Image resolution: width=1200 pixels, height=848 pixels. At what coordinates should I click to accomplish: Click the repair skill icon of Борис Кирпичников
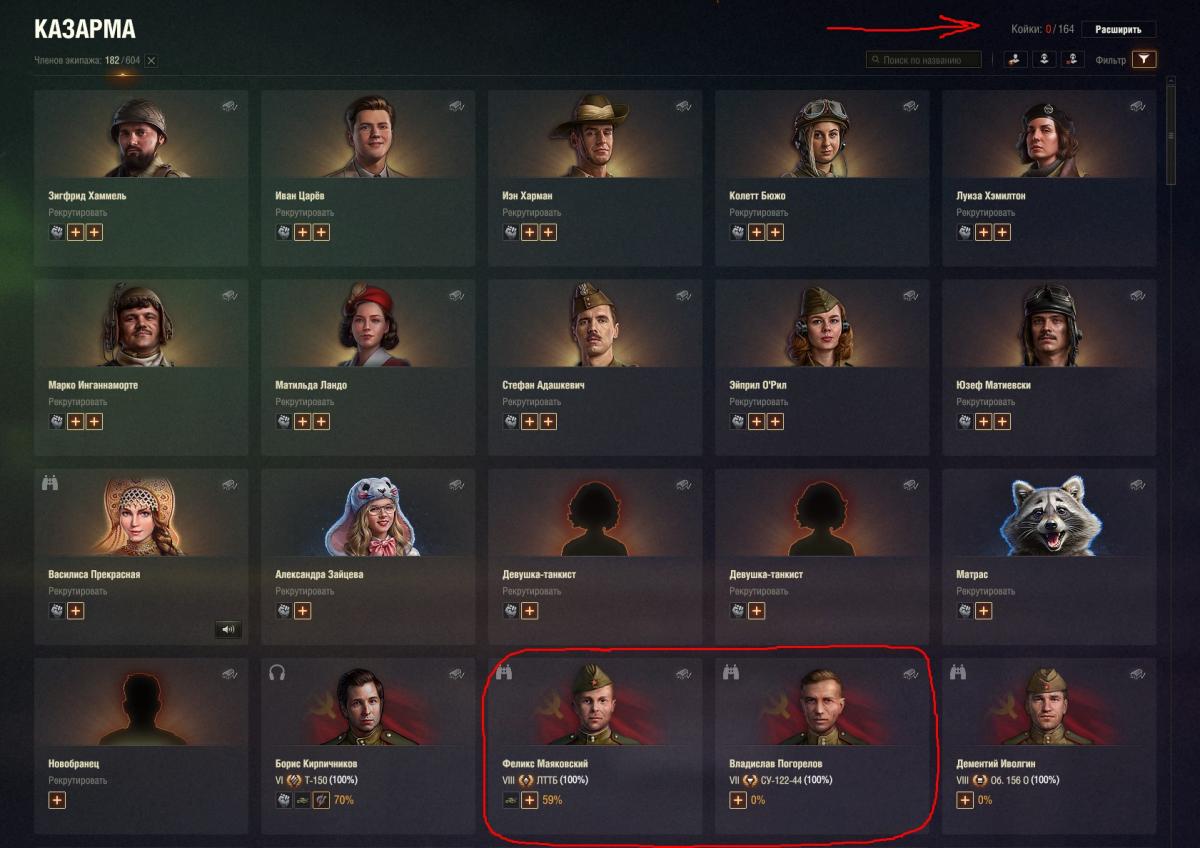point(321,800)
